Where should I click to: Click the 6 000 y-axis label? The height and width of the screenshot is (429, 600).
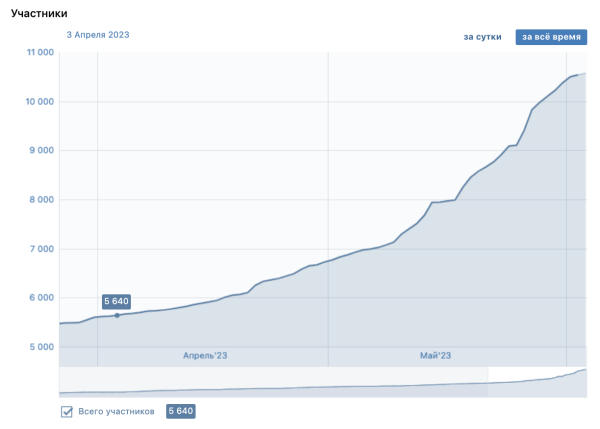tap(38, 297)
